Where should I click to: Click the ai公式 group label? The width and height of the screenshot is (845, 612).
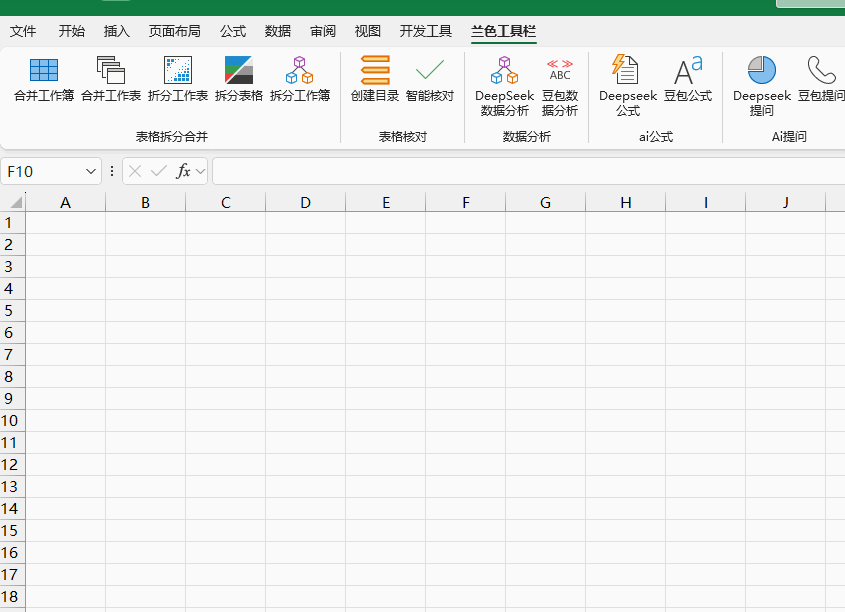point(656,137)
